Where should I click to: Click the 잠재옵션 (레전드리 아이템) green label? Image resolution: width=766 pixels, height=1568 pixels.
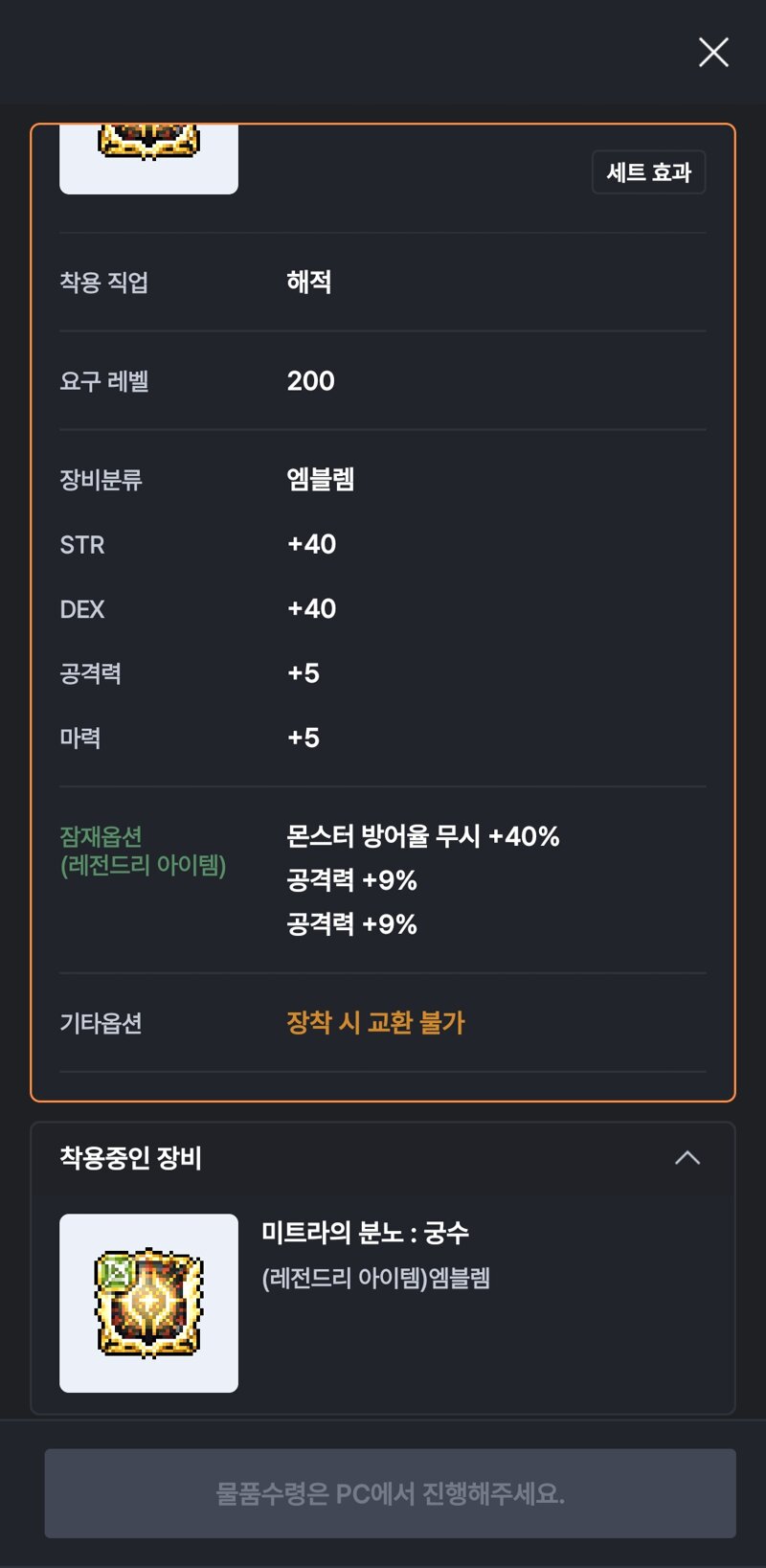coord(143,851)
